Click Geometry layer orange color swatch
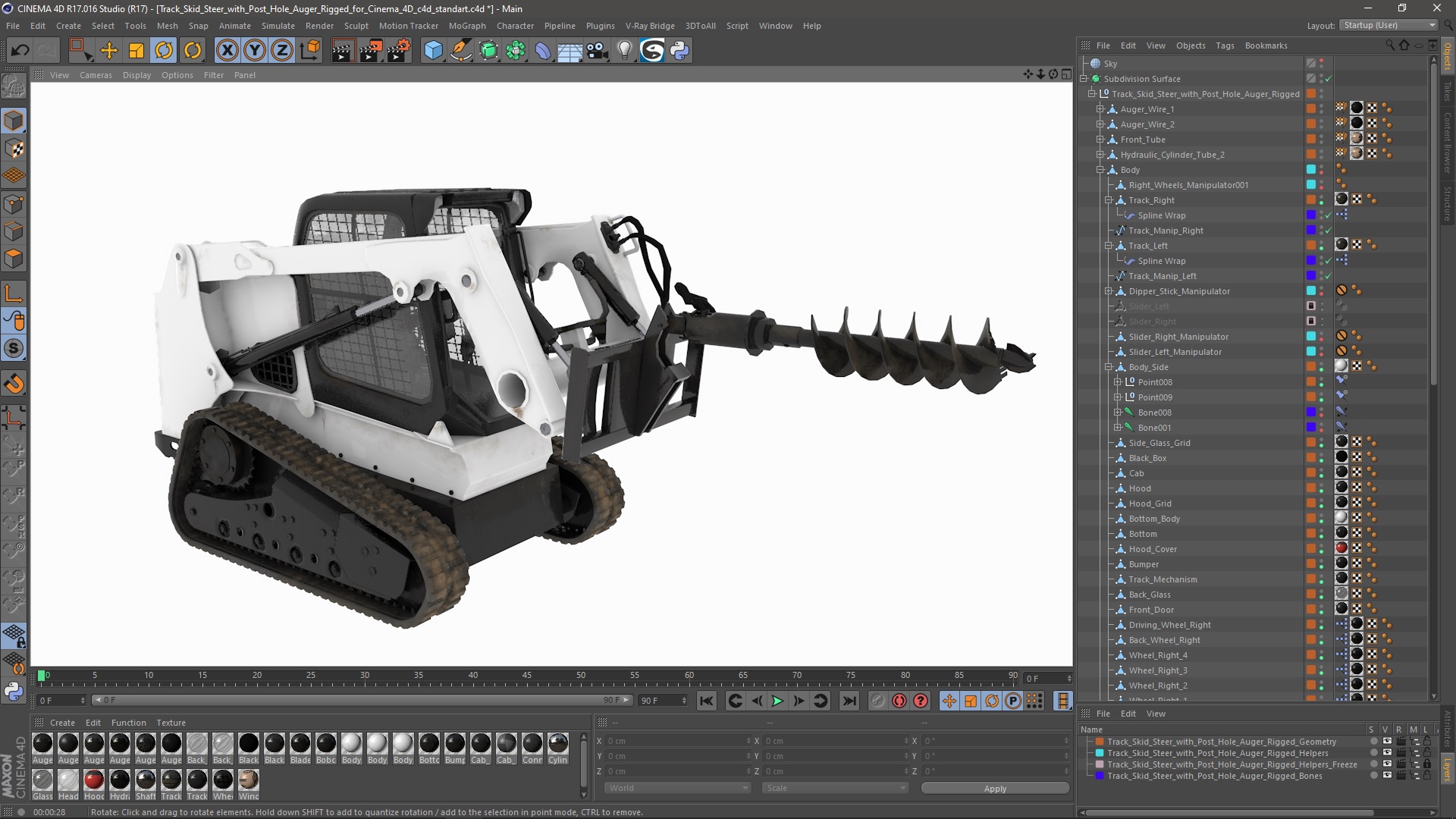The width and height of the screenshot is (1456, 819). click(x=1099, y=742)
